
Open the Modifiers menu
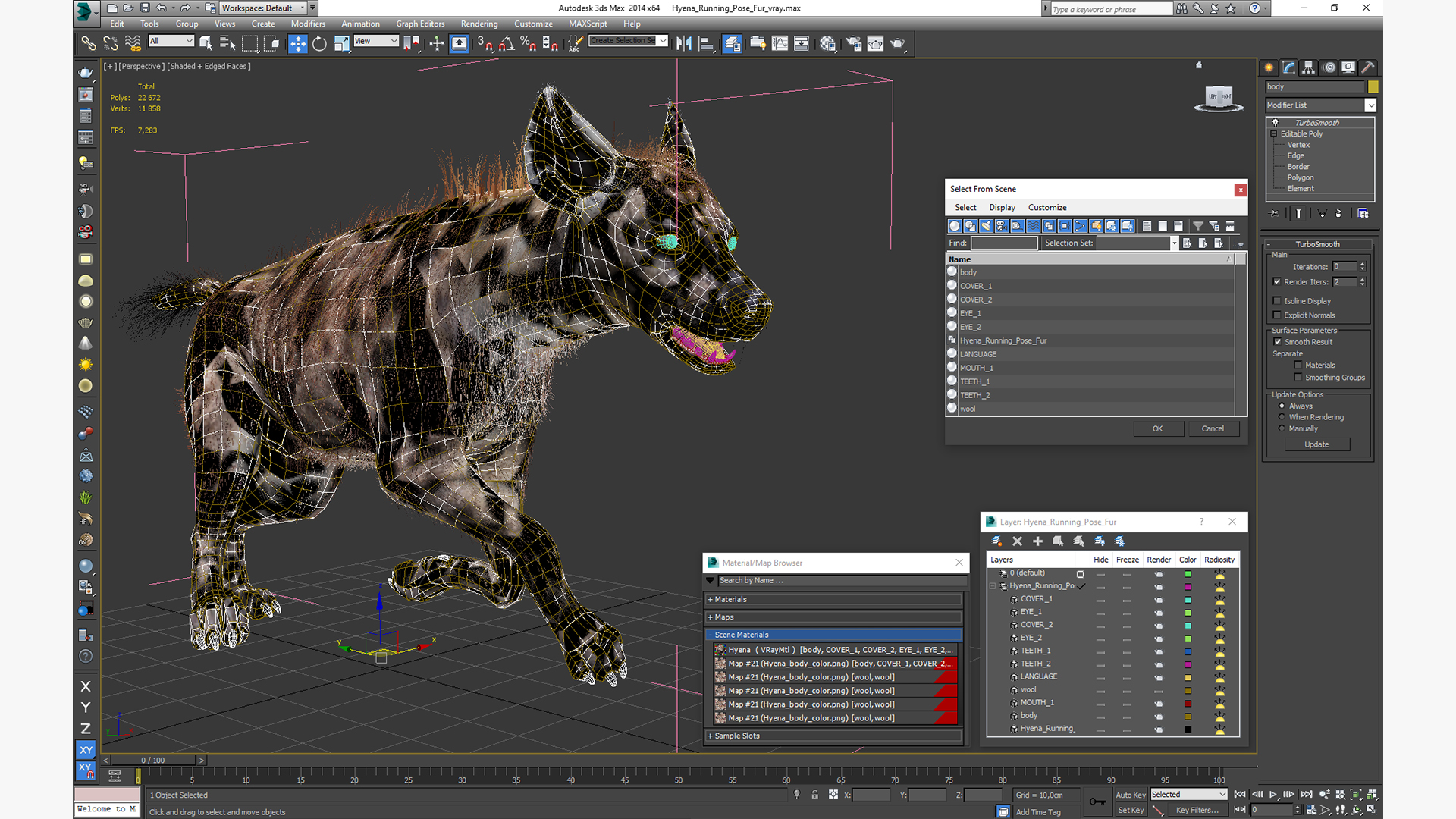click(308, 24)
